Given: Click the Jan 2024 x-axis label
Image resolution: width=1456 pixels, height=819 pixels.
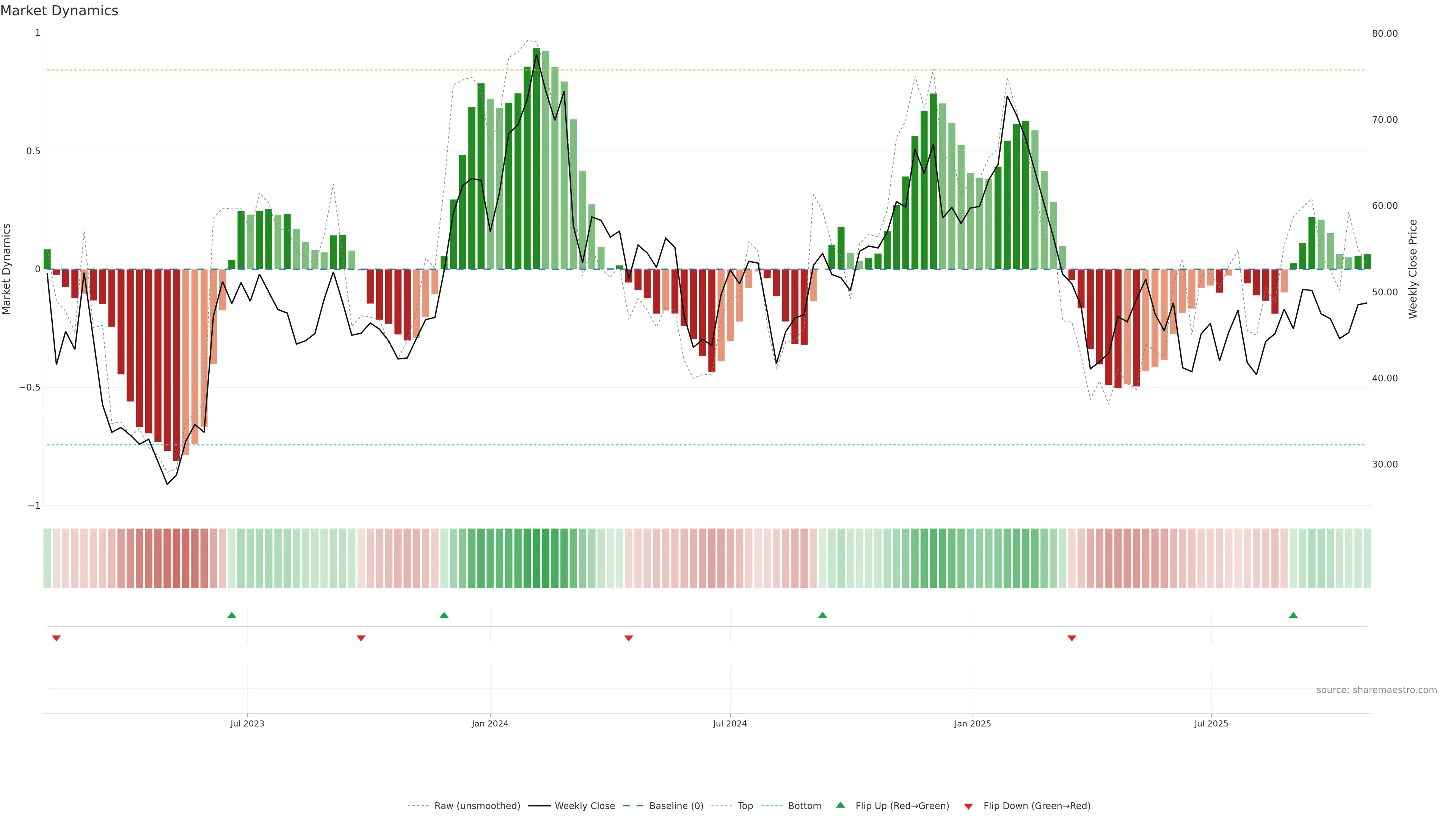Looking at the screenshot, I should pyautogui.click(x=490, y=723).
